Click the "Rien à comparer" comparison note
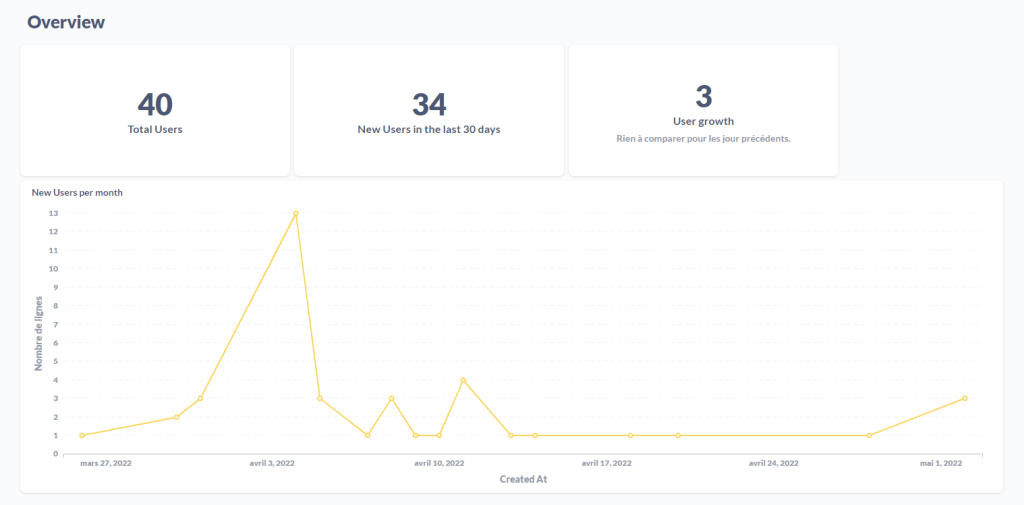The width and height of the screenshot is (1024, 505). (703, 139)
